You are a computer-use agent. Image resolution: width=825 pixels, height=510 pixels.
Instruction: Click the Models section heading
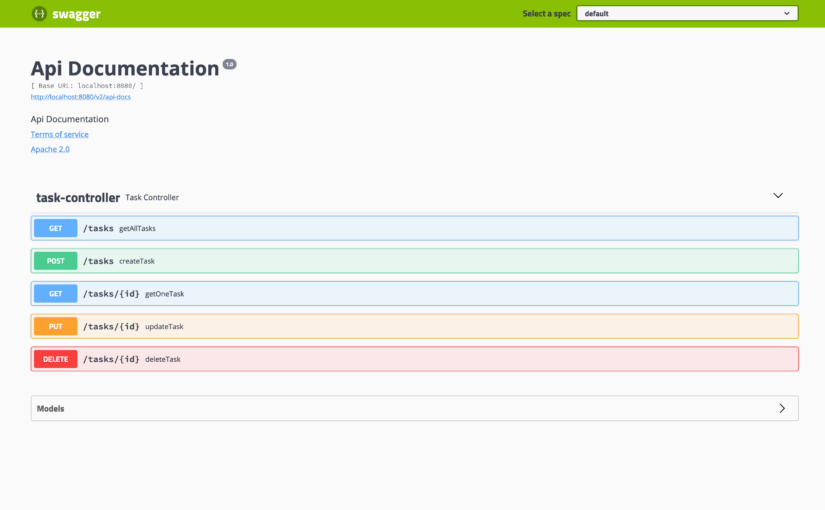[x=51, y=408]
